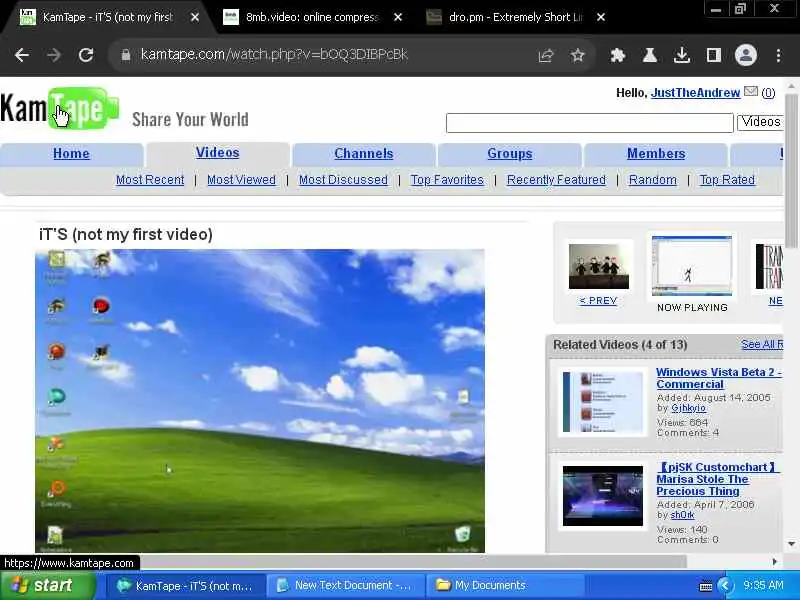The image size is (800, 600).
Task: Open the Random videos link
Action: (653, 180)
